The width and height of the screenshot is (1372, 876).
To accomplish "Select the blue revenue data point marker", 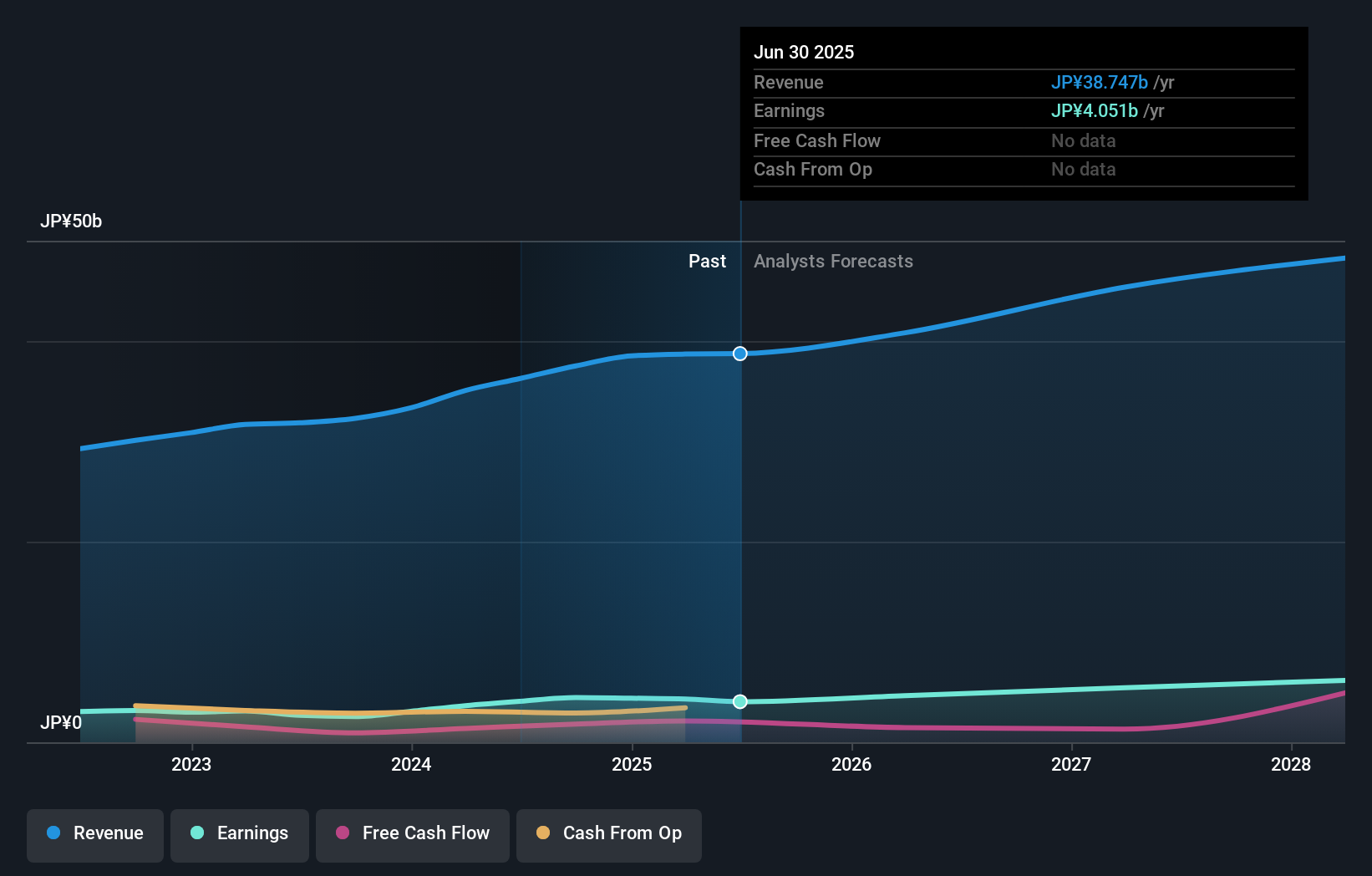I will point(739,354).
